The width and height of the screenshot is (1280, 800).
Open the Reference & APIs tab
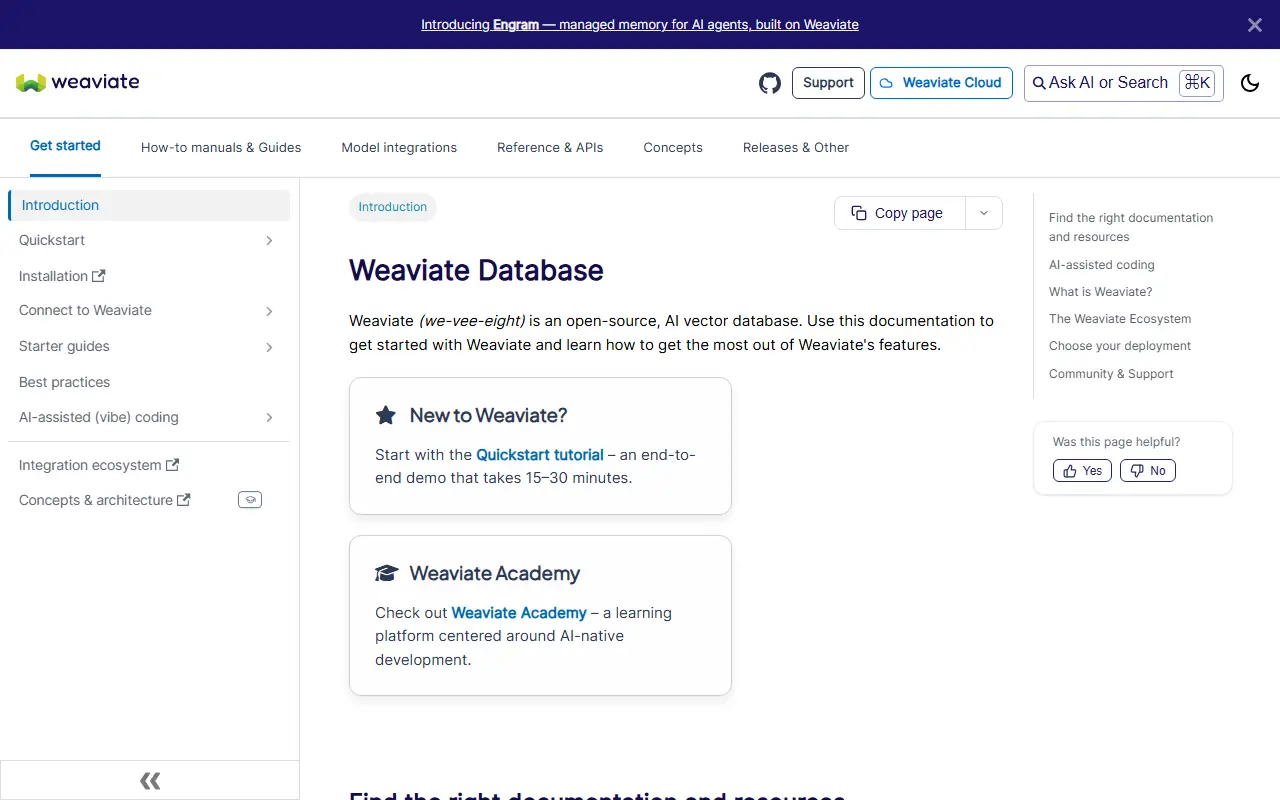point(550,147)
